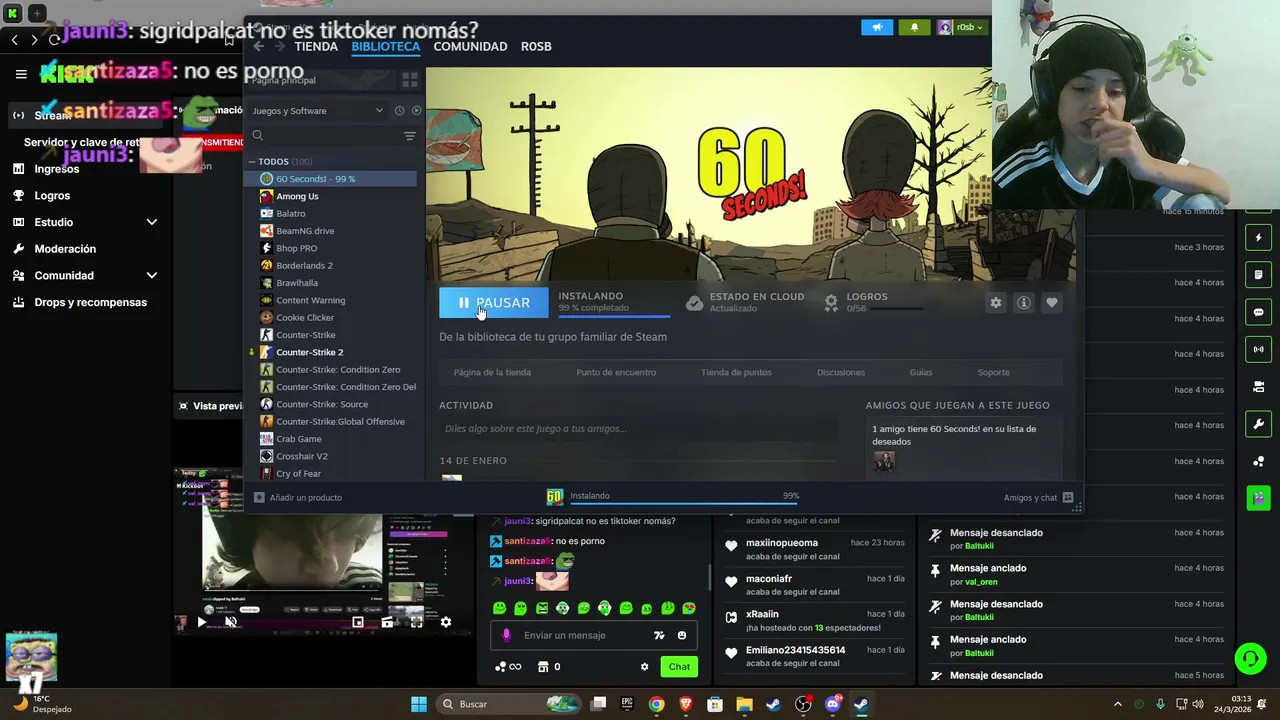Open Steam notifications bell
1280x720 pixels.
[x=914, y=27]
